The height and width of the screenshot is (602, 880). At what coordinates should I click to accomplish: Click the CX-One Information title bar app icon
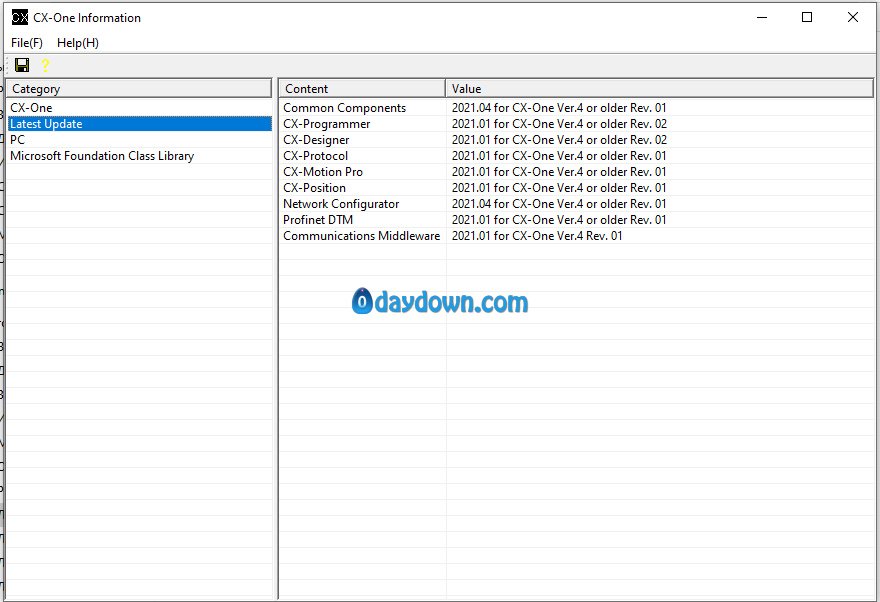[x=20, y=17]
